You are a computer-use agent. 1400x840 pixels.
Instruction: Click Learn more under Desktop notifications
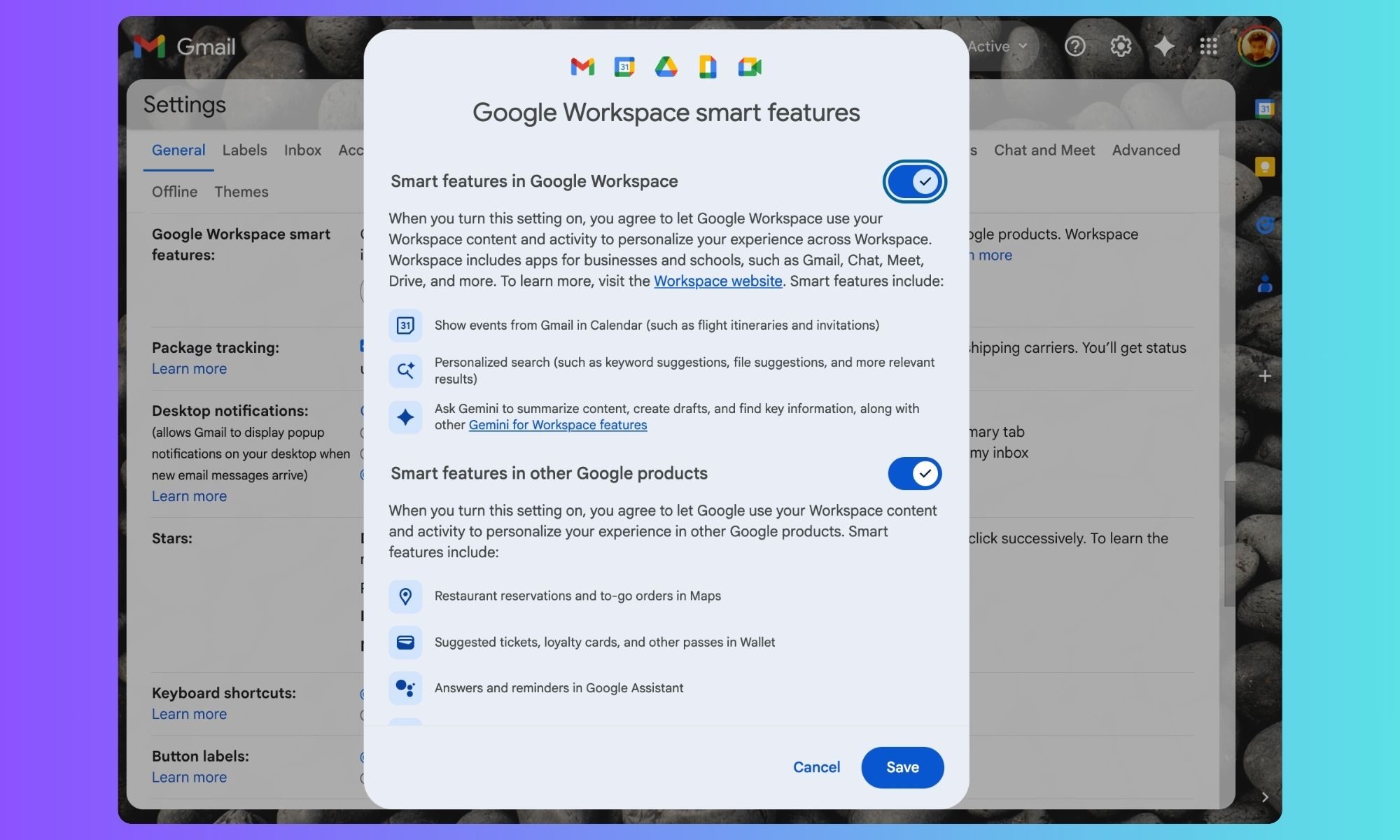click(189, 496)
